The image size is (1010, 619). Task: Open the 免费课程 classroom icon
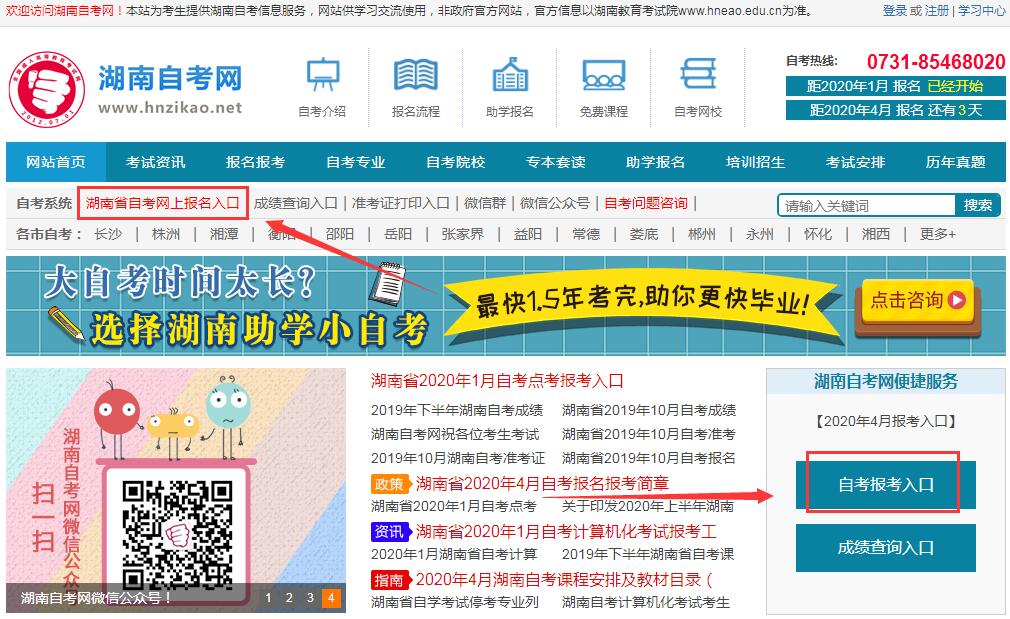click(604, 76)
